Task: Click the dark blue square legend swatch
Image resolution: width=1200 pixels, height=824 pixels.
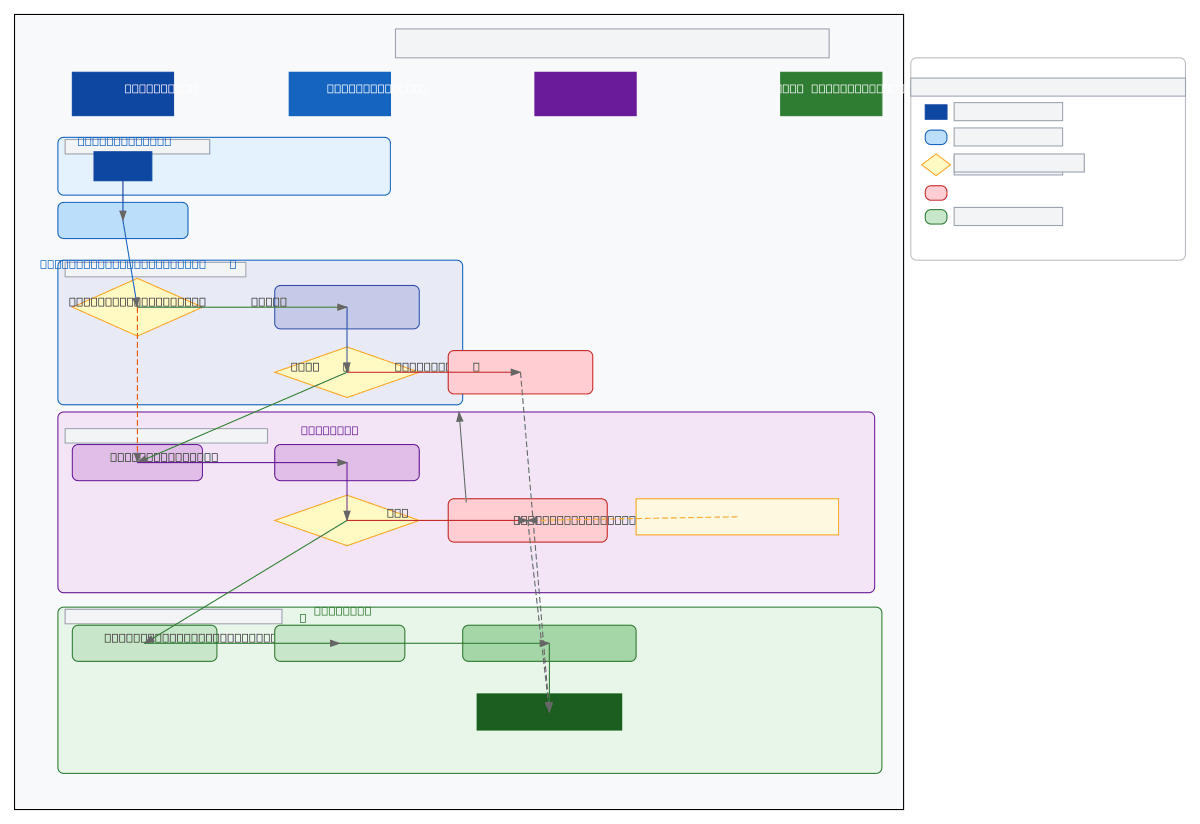Action: [x=936, y=112]
